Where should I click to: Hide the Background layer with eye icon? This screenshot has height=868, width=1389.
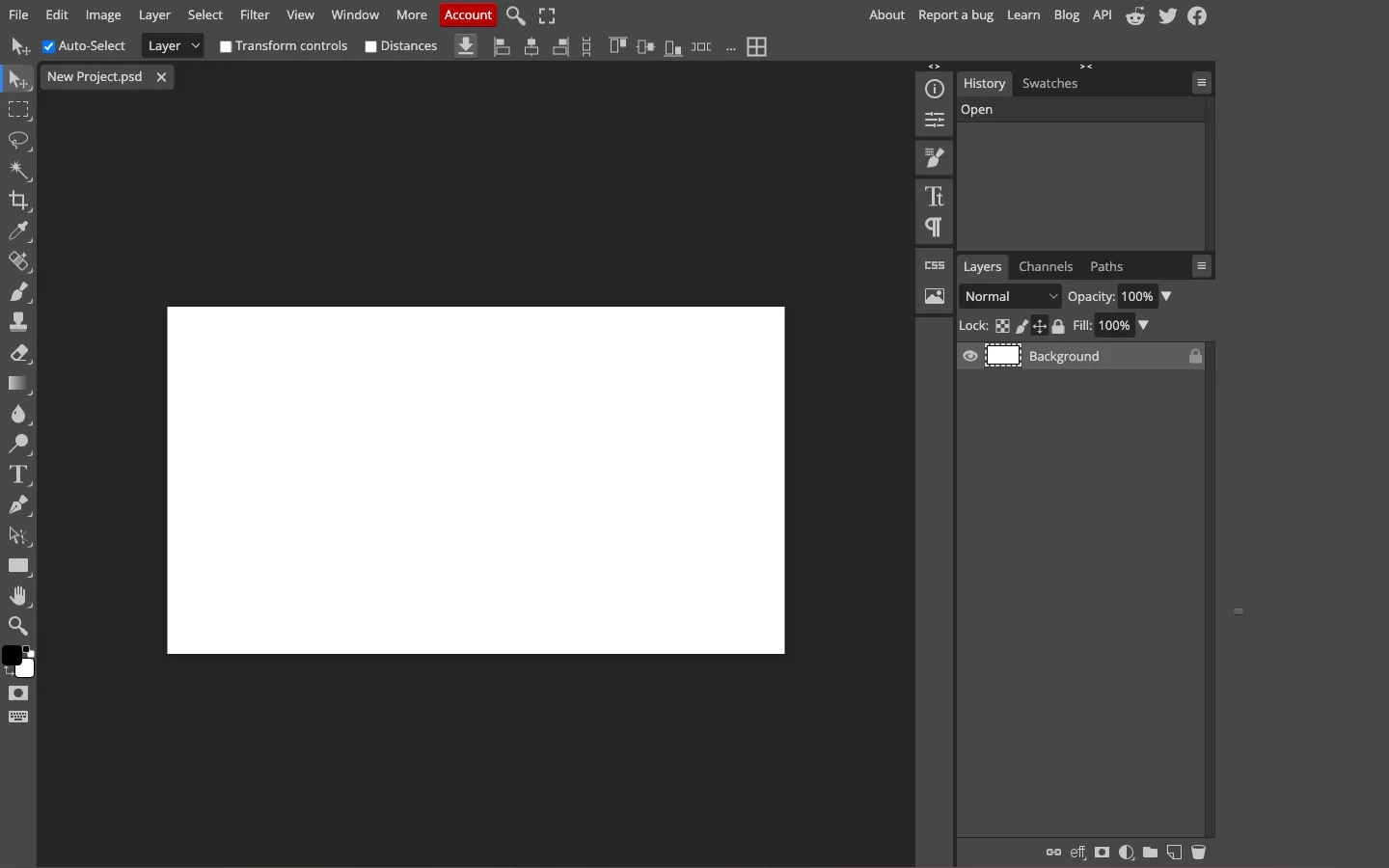pos(971,357)
